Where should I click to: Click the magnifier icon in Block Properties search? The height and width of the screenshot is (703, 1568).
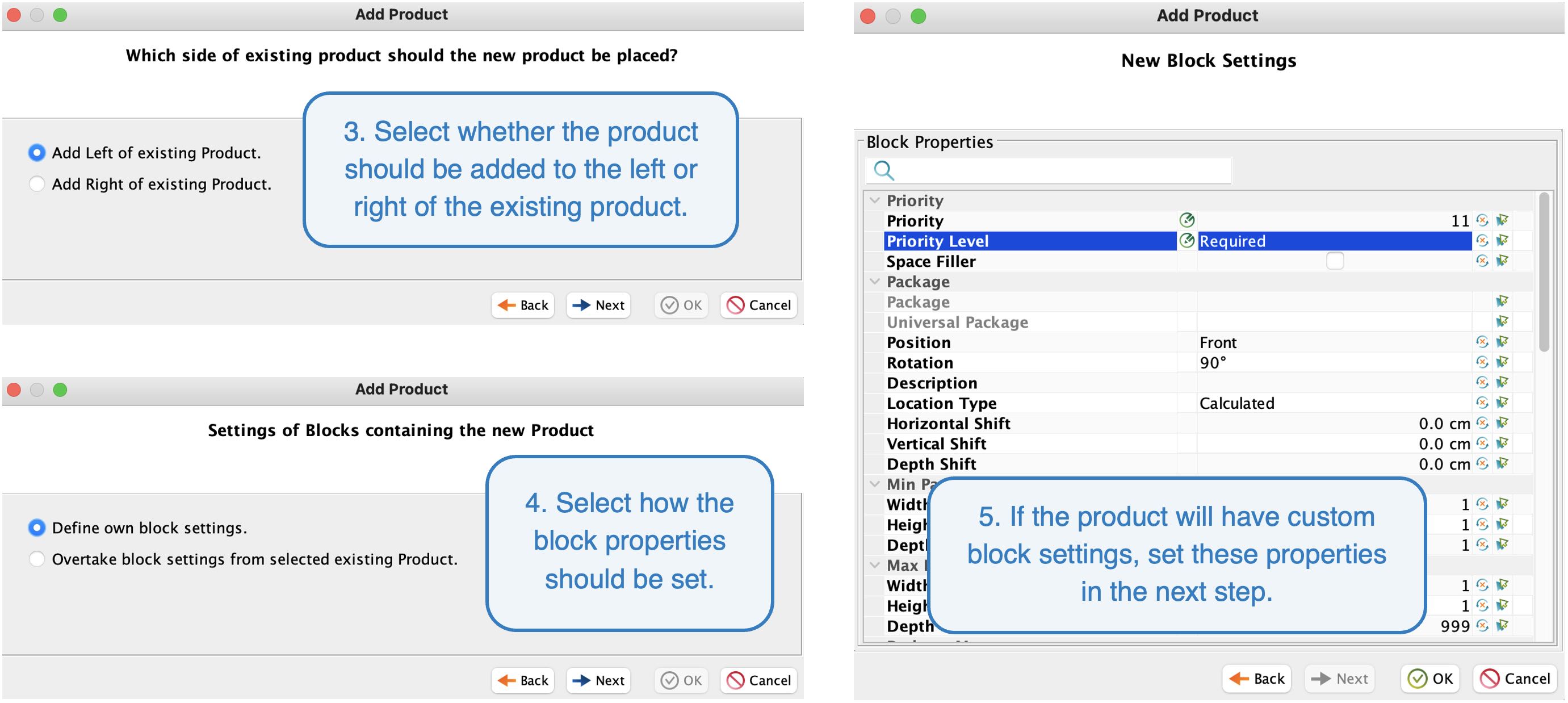884,170
